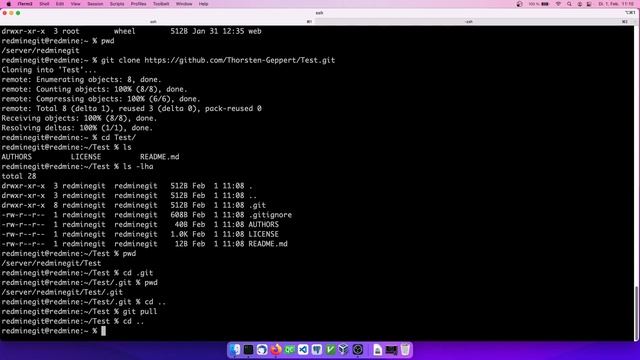Click the AUTHORS row showing 40B size
This screenshot has height=360, width=640.
[x=140, y=224]
